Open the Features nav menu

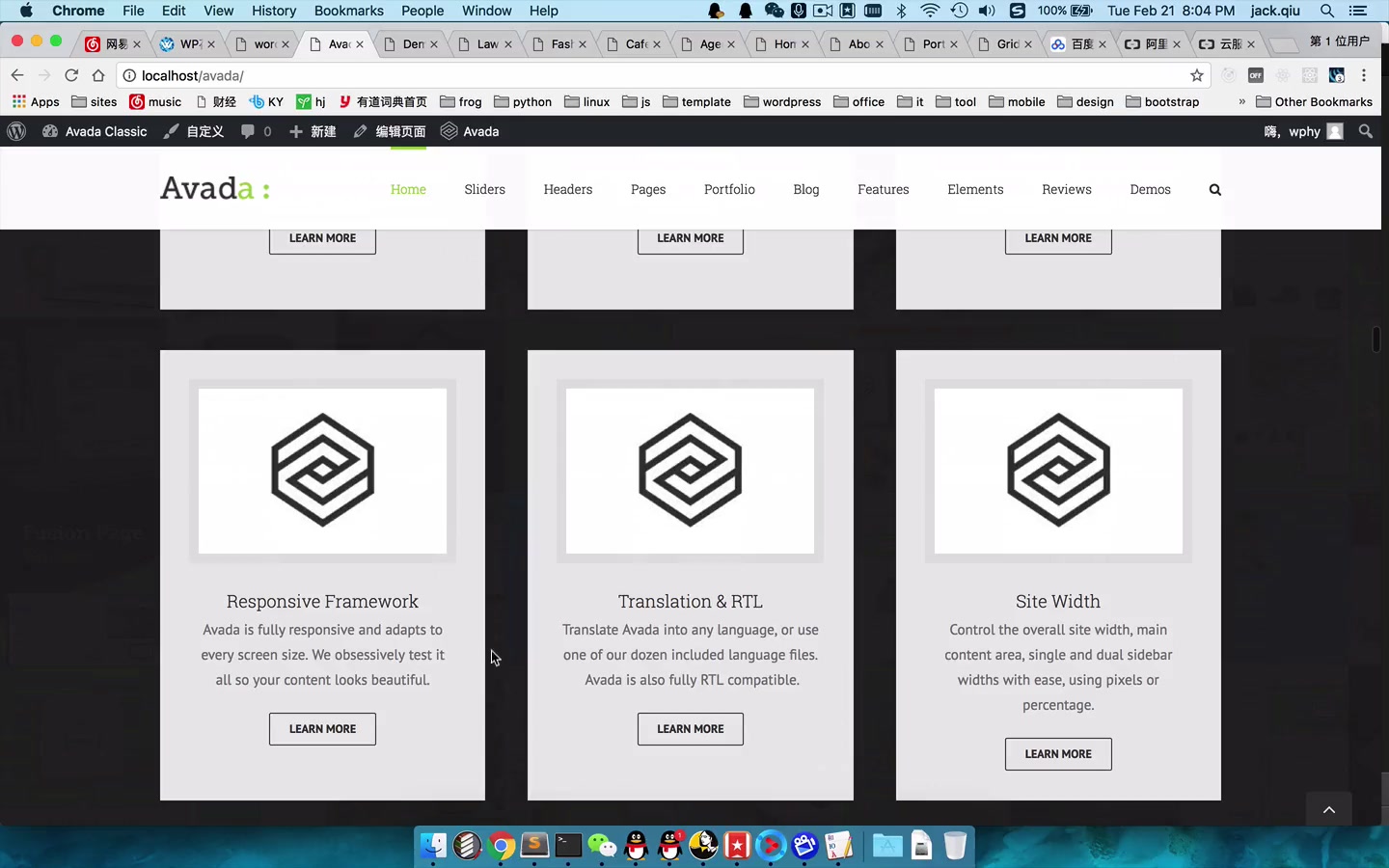[x=884, y=189]
